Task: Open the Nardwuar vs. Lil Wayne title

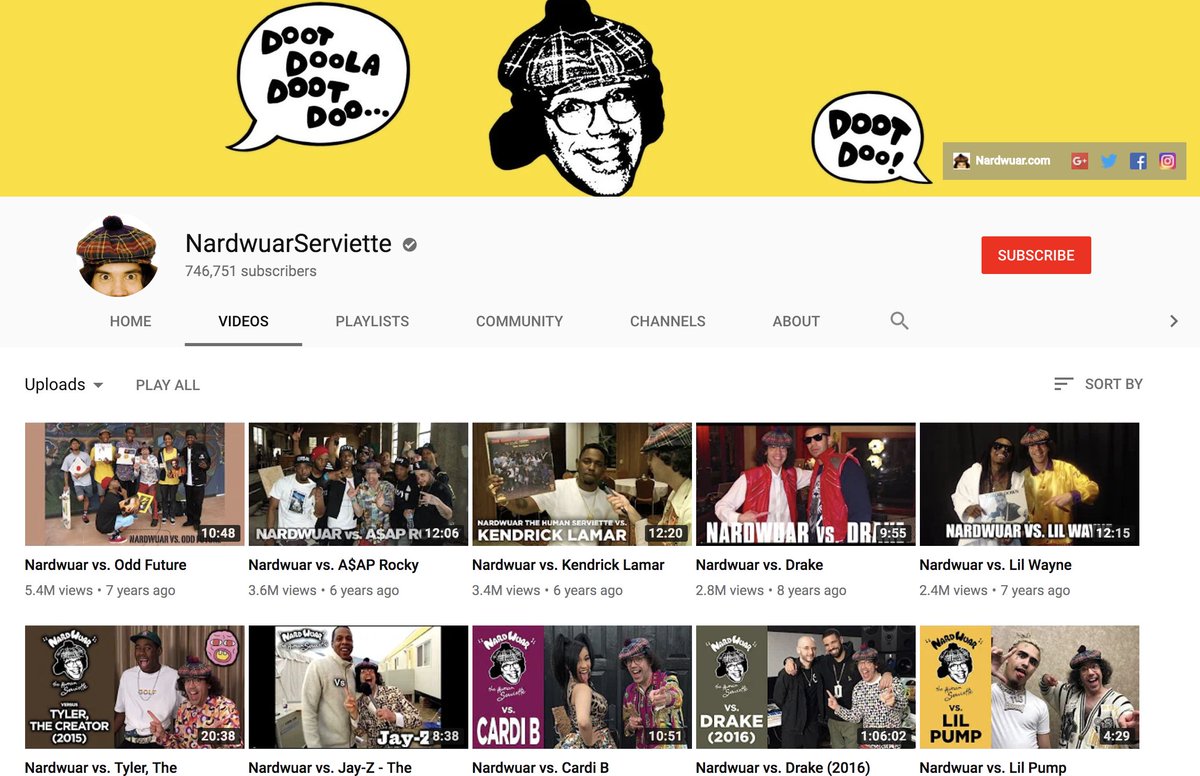Action: 996,565
